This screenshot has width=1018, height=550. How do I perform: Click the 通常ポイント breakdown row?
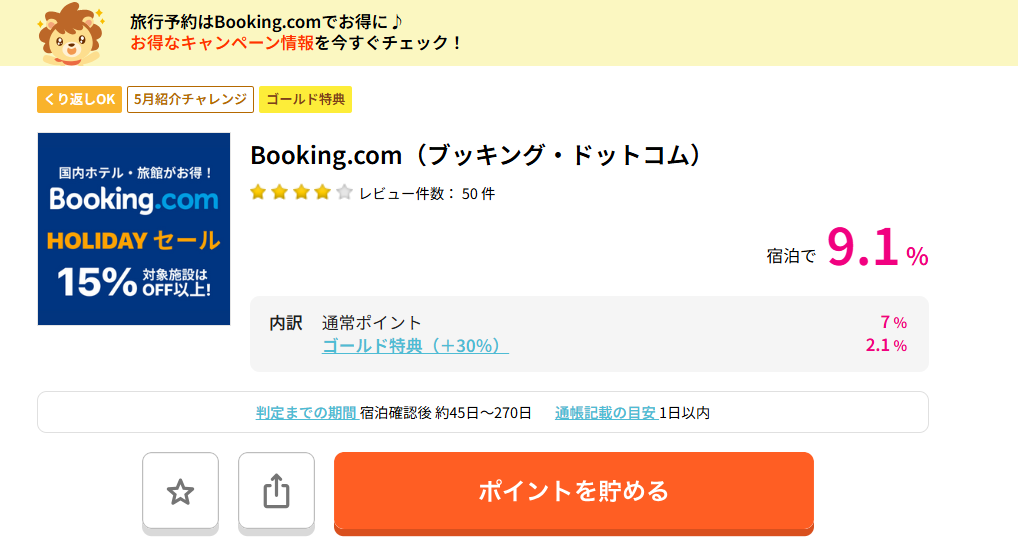614,322
